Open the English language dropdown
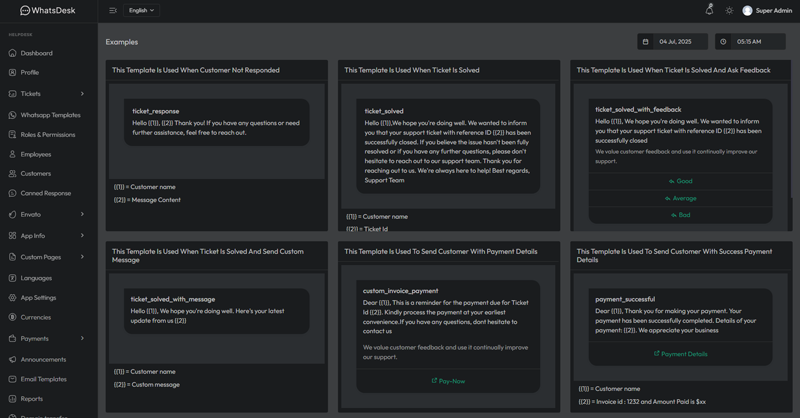 (142, 10)
